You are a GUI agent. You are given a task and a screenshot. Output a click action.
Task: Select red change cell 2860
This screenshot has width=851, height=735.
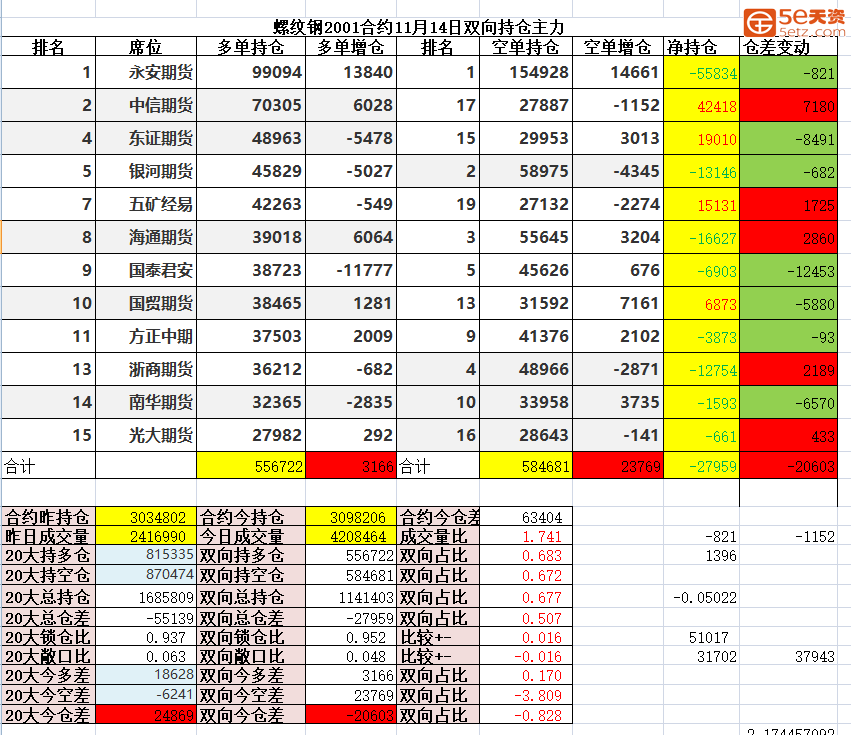point(789,237)
